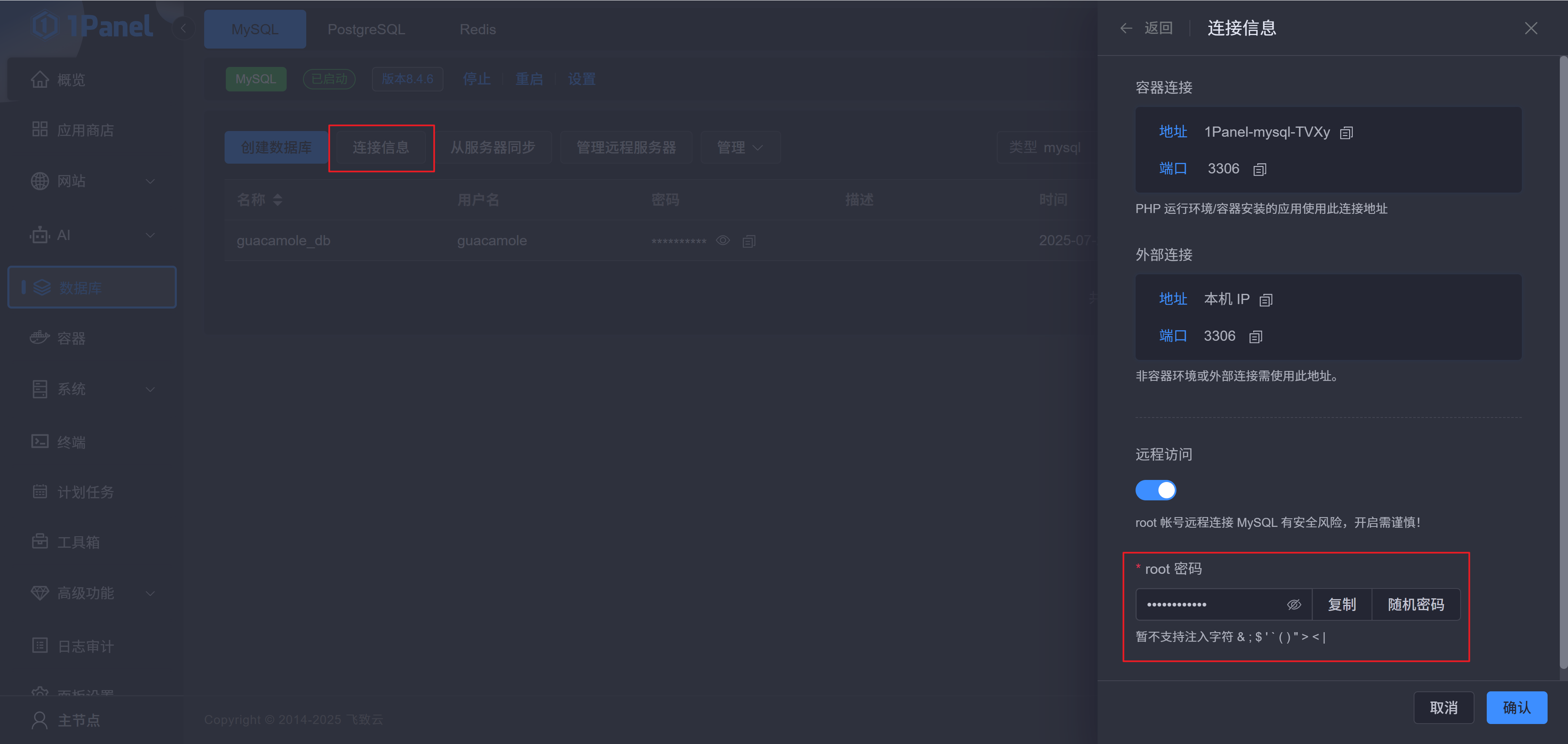
Task: Expand the 高级功能 advanced features menu
Action: tap(91, 593)
